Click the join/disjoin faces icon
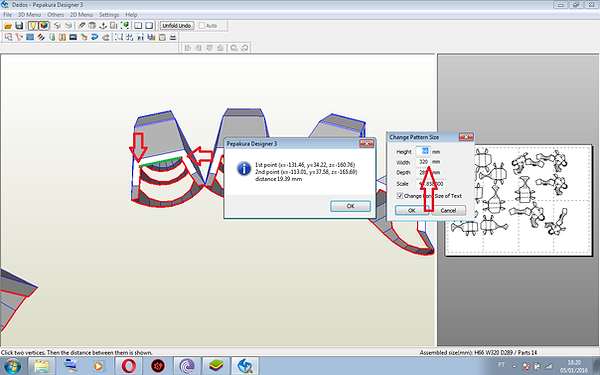The image size is (600, 375). 19,37
